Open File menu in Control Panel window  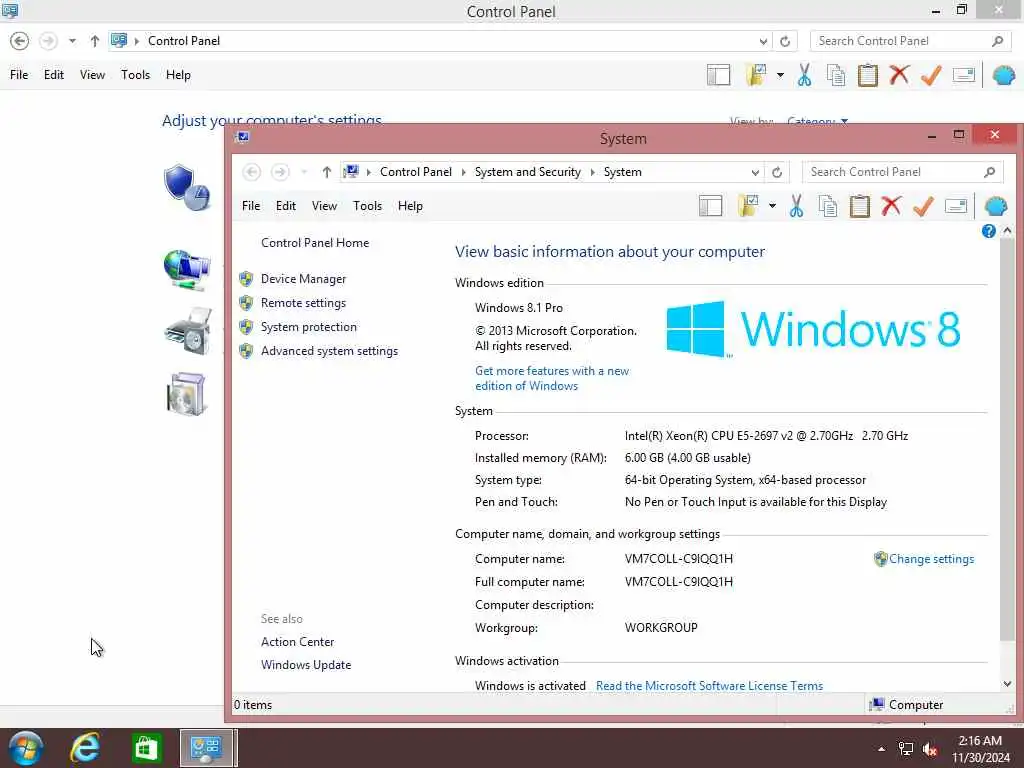point(19,74)
